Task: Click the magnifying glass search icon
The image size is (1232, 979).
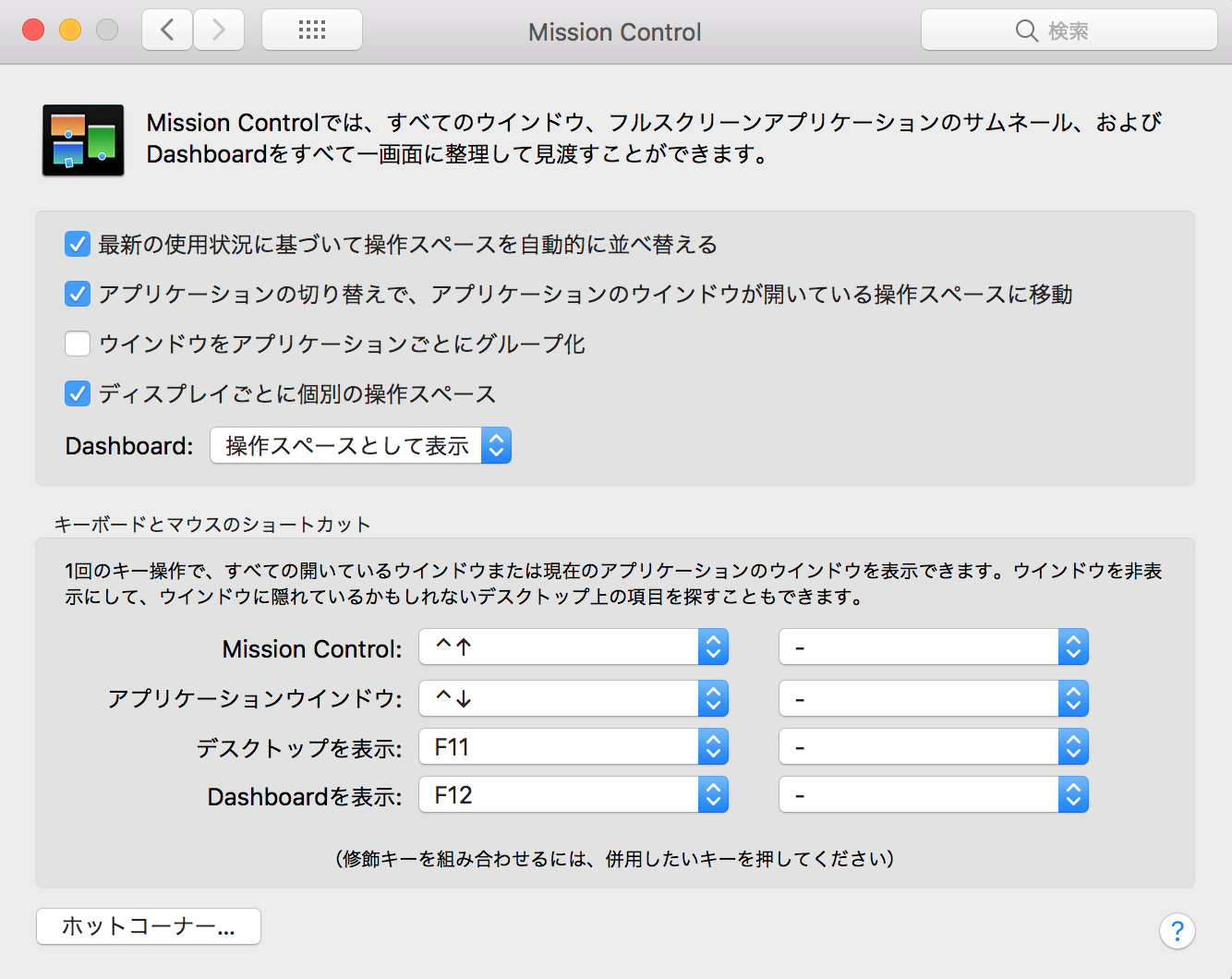Action: tap(1026, 30)
